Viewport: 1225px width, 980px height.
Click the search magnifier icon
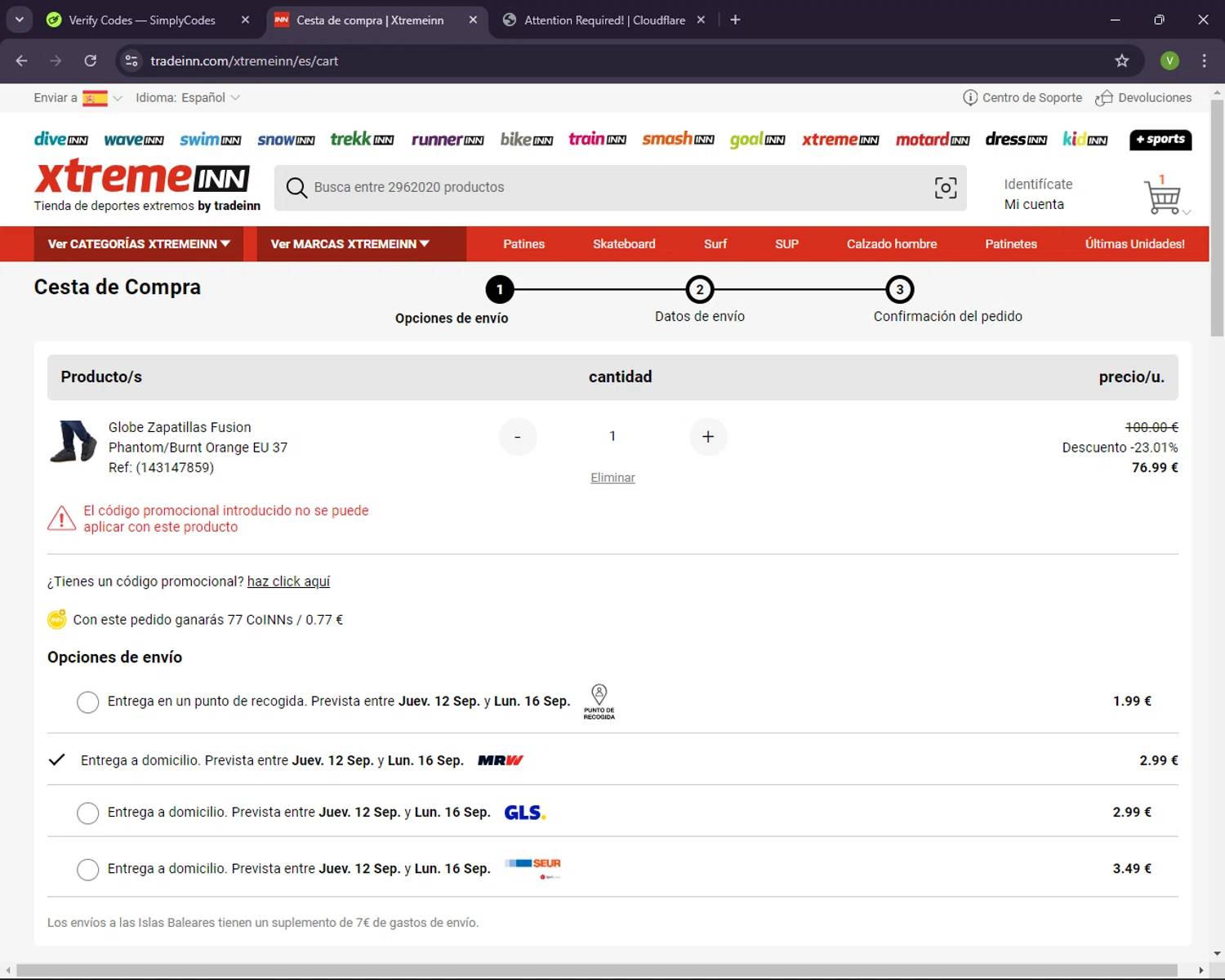click(296, 188)
